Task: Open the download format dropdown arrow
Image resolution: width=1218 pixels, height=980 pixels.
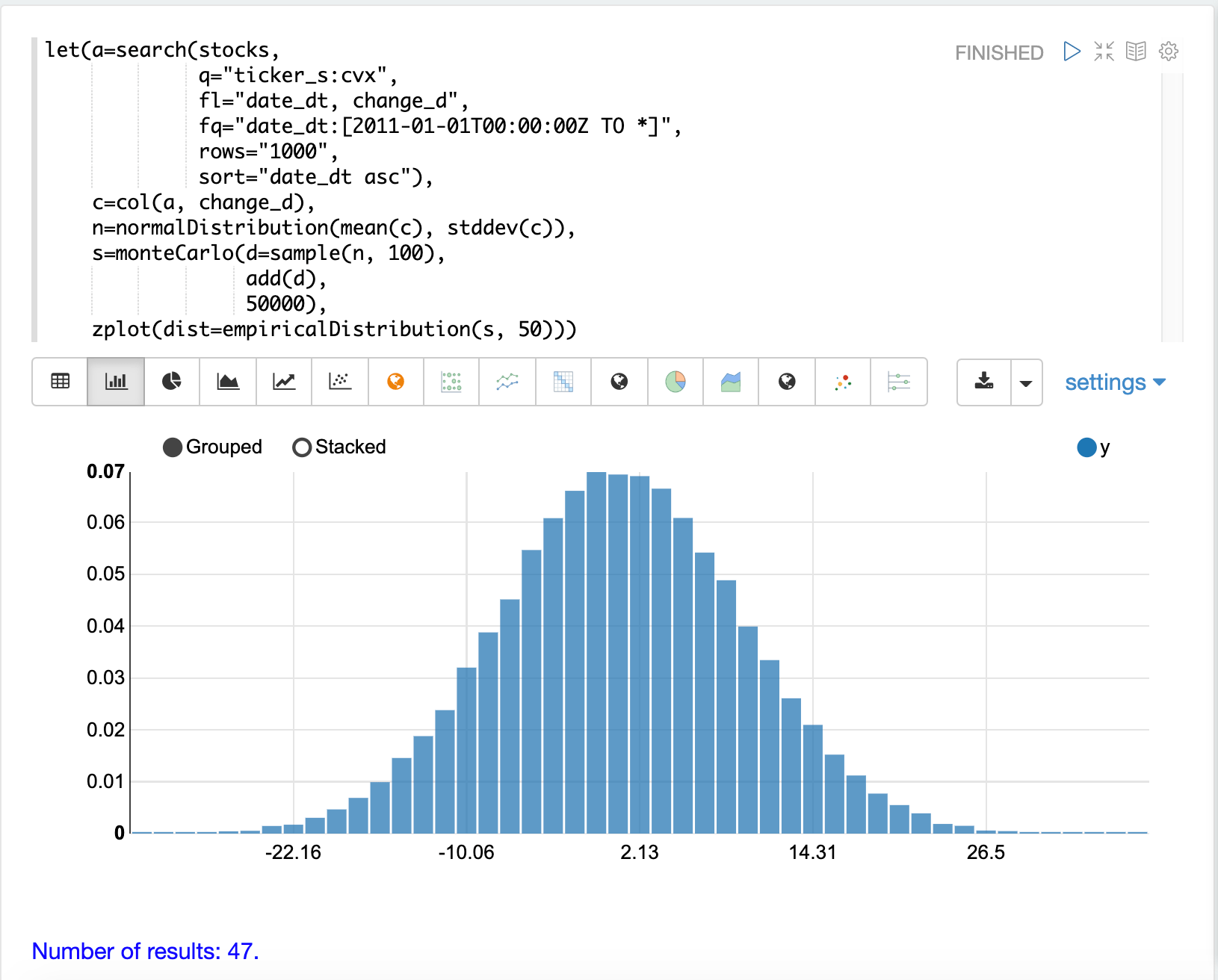Action: [x=1025, y=382]
